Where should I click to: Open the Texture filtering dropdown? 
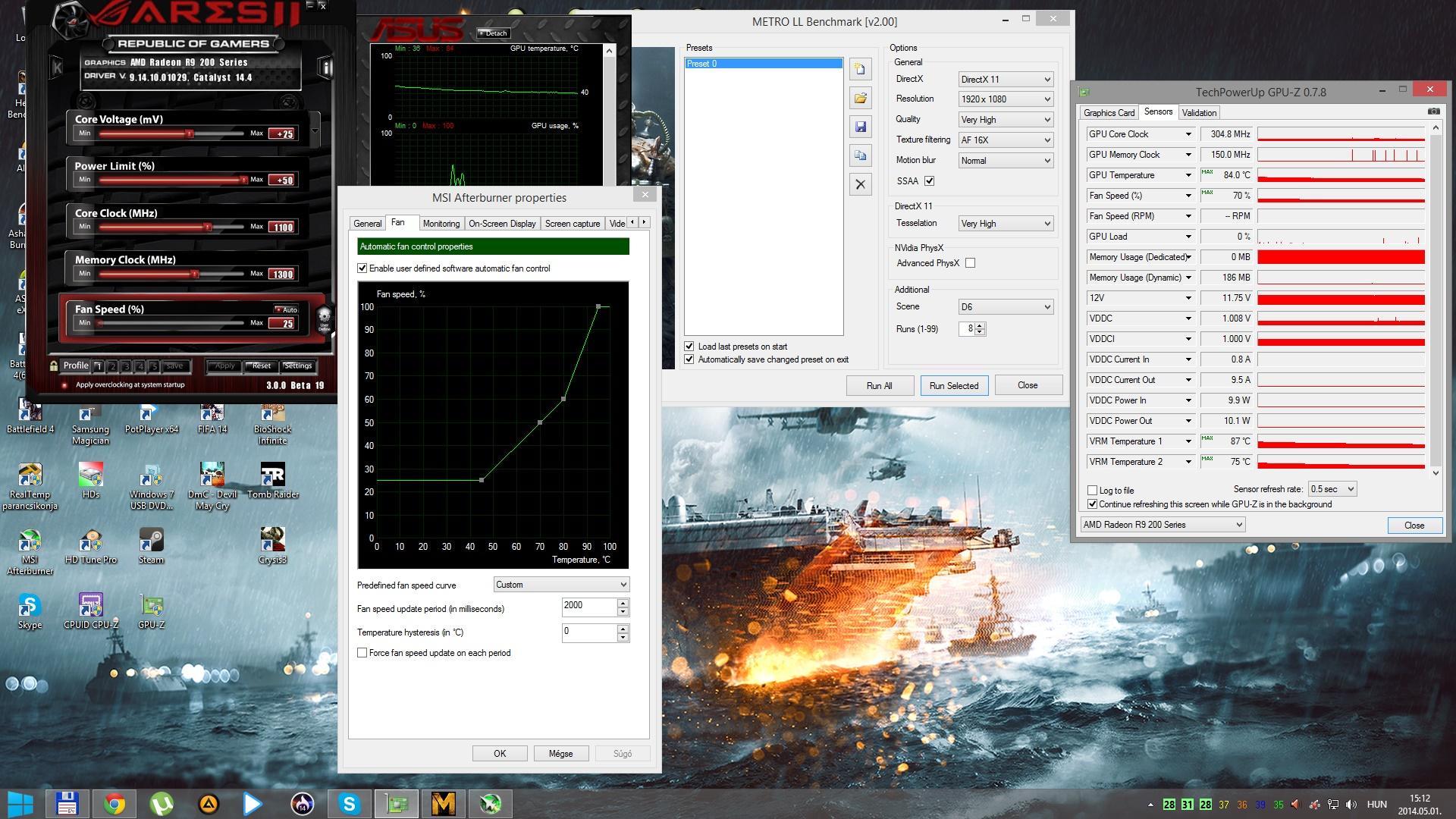[x=1005, y=140]
